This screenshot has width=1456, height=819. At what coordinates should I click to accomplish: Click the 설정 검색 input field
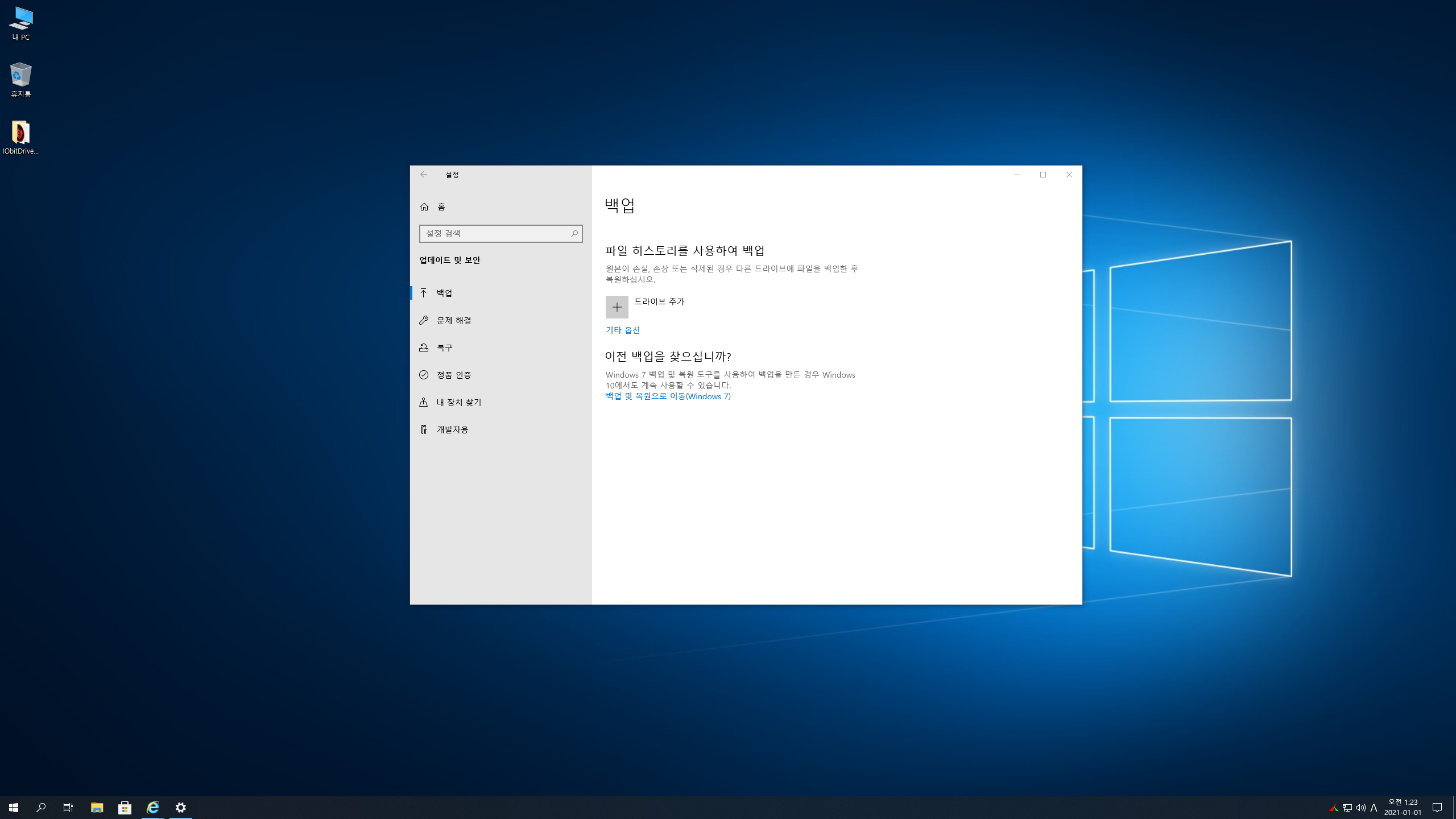[495, 234]
